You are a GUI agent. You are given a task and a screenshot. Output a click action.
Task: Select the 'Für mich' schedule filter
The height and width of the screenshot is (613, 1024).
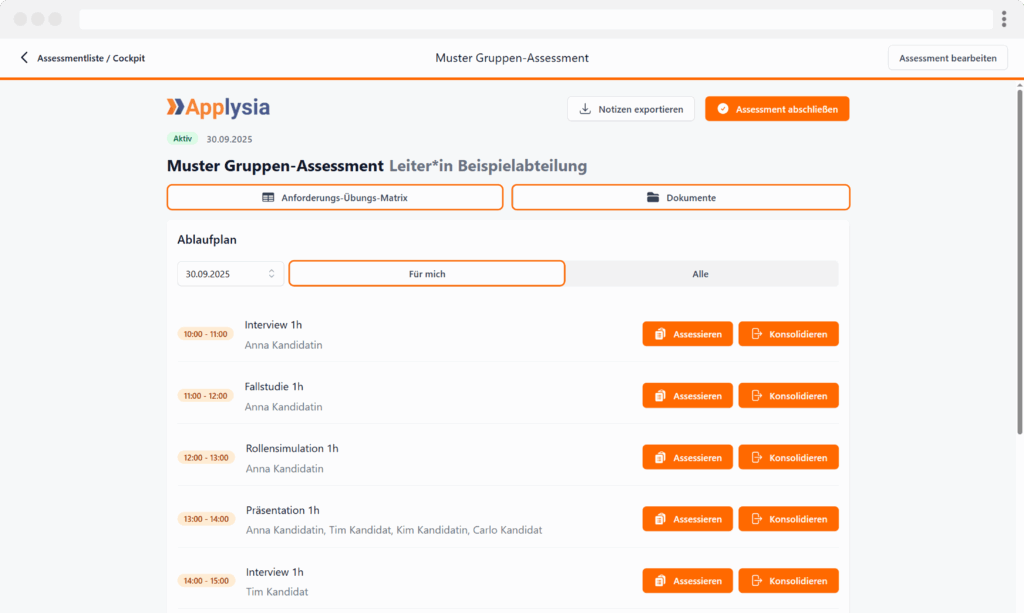point(427,274)
